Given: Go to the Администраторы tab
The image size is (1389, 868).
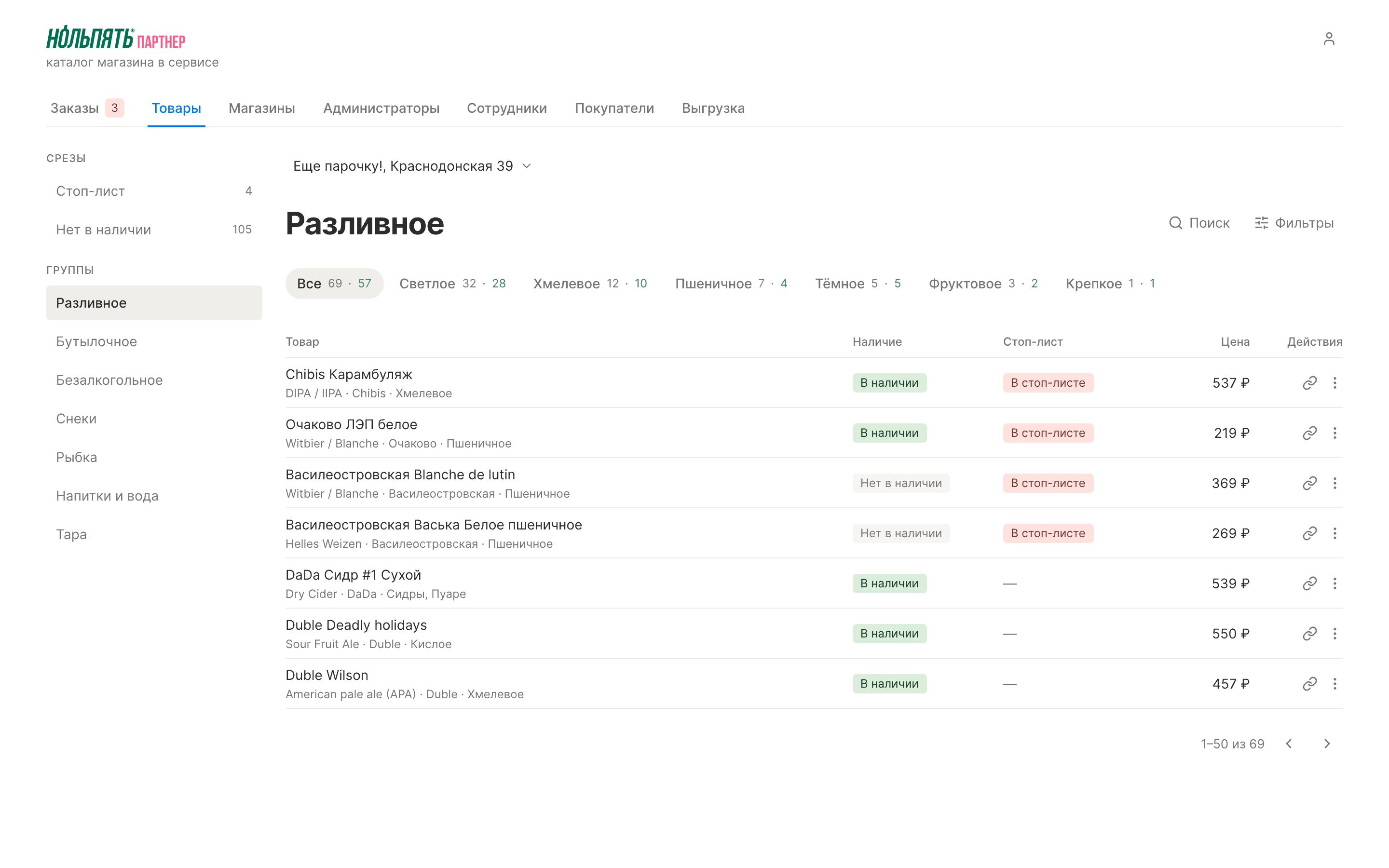Looking at the screenshot, I should coord(381,108).
